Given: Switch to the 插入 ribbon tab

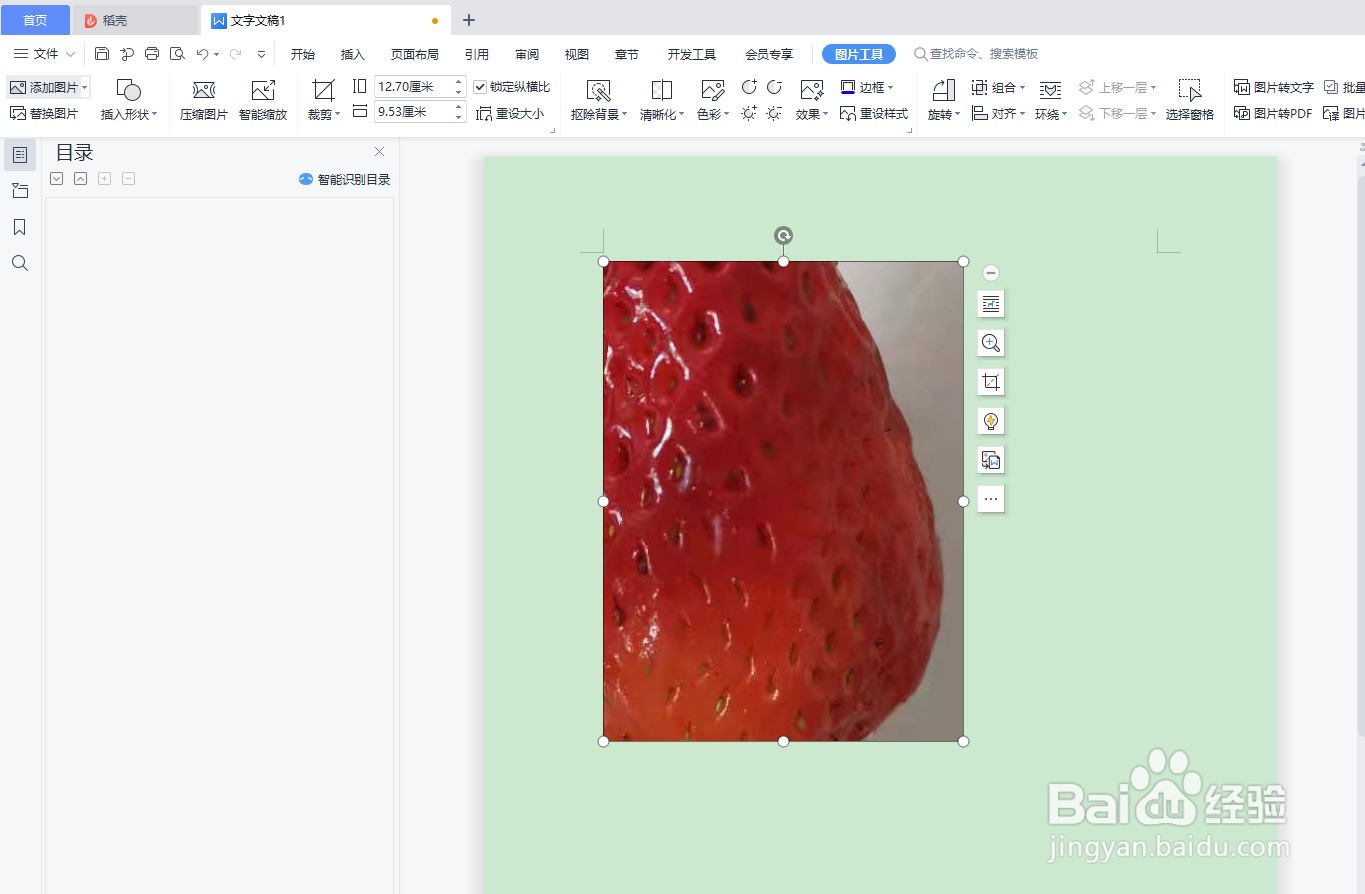Looking at the screenshot, I should [x=353, y=54].
